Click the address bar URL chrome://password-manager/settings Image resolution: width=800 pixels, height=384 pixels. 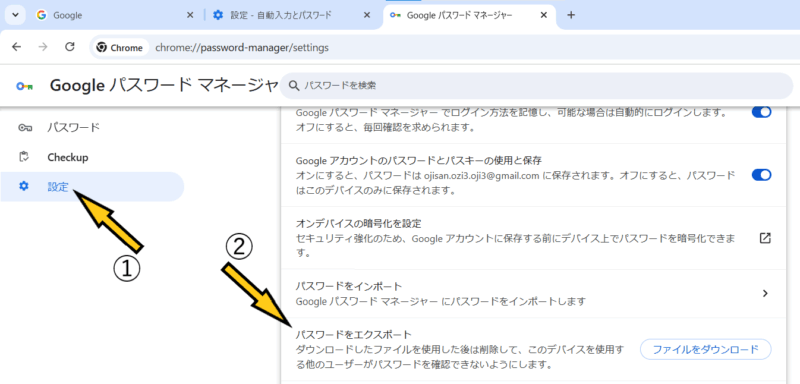(x=242, y=48)
